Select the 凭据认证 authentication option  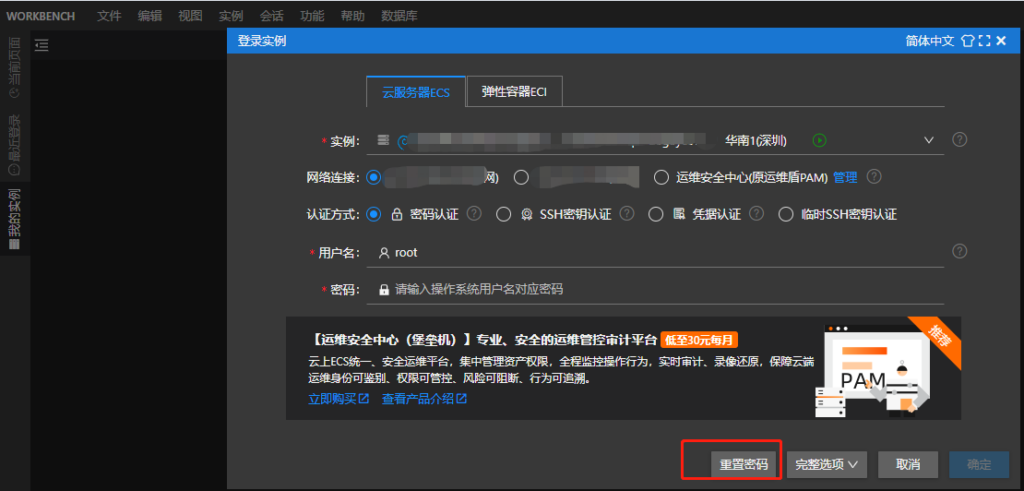pos(656,214)
